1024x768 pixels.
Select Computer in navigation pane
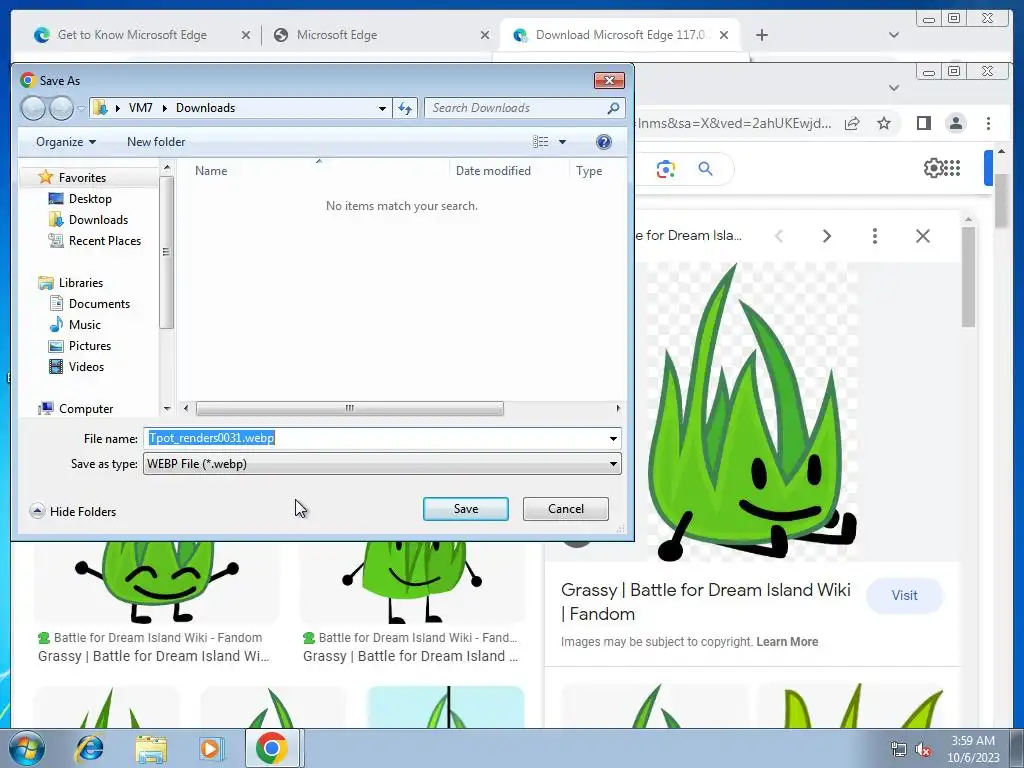pyautogui.click(x=86, y=409)
